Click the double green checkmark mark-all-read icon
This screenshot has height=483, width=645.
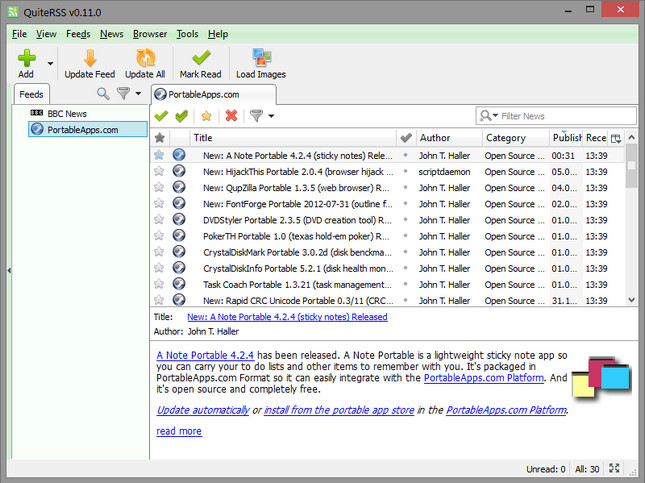(x=181, y=116)
